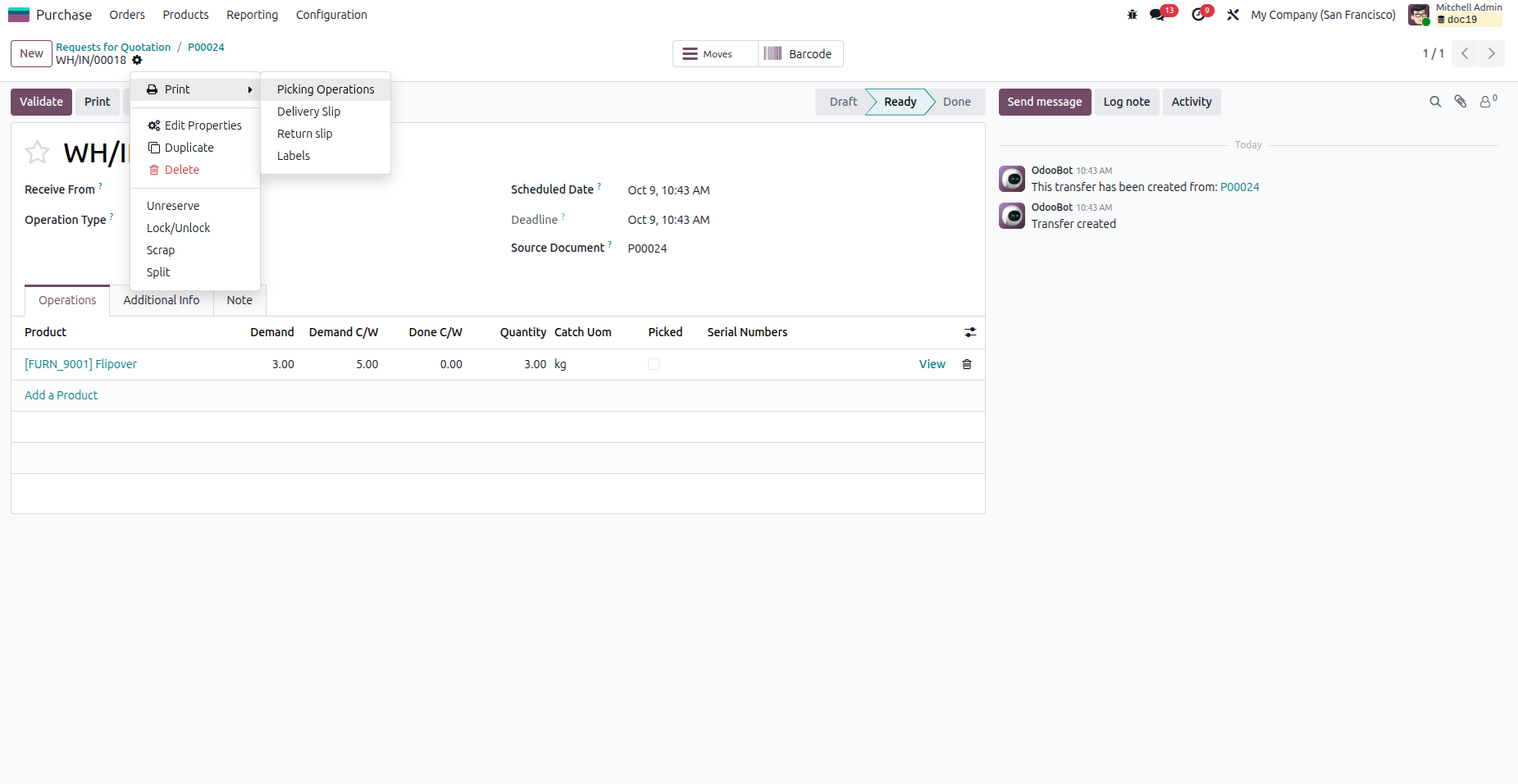
Task: Tick the Picked checkbox for Flipover
Action: [x=654, y=364]
